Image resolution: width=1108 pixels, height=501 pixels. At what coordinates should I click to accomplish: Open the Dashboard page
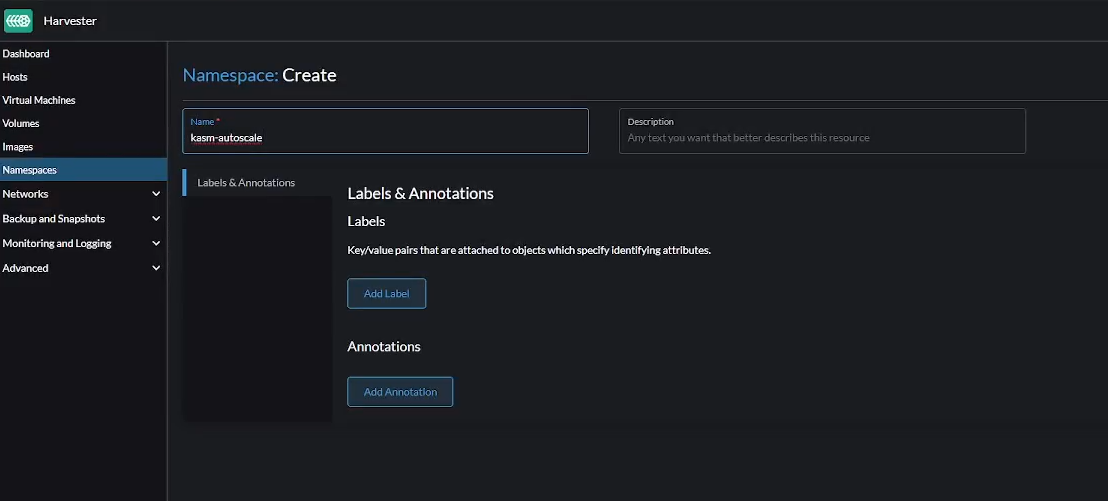pyautogui.click(x=26, y=54)
